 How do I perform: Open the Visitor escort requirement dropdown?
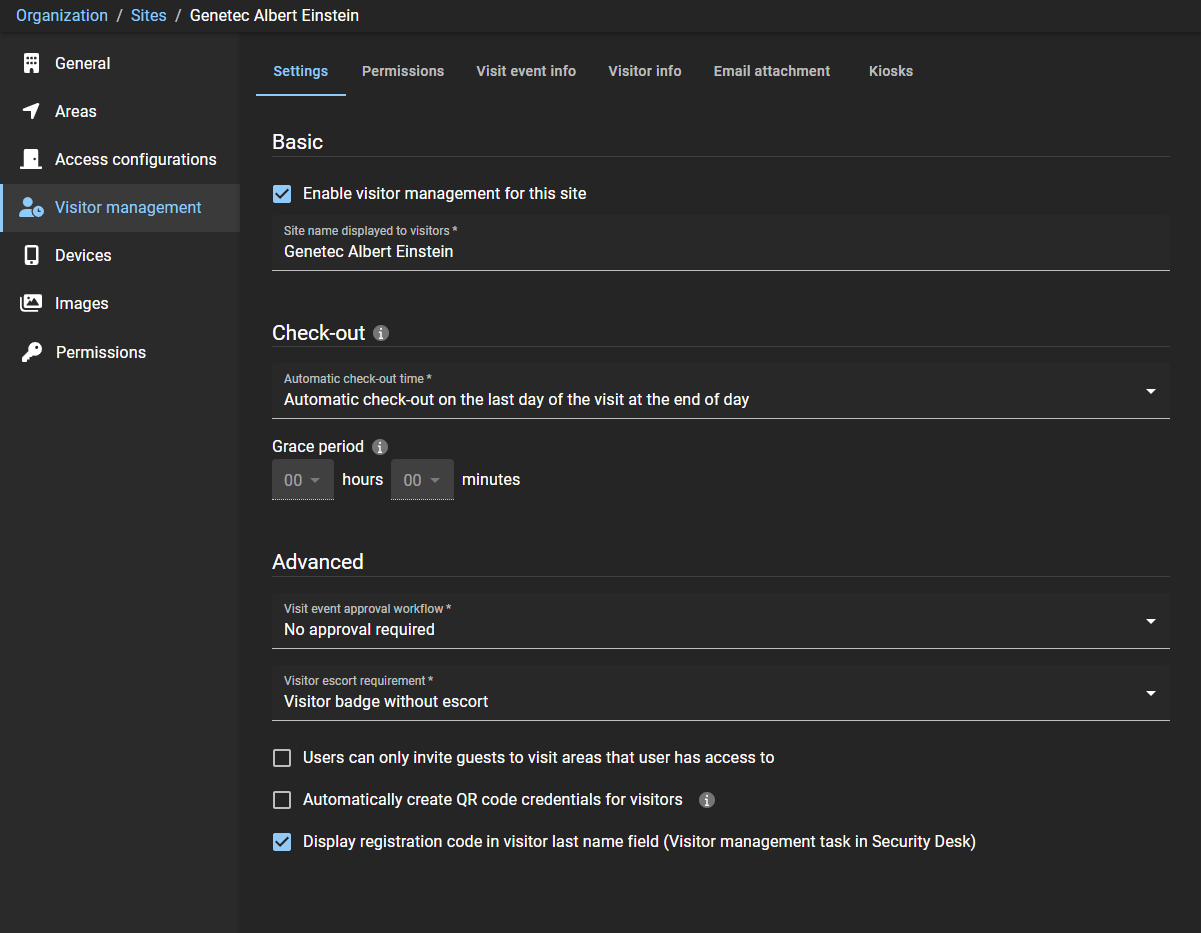(720, 693)
